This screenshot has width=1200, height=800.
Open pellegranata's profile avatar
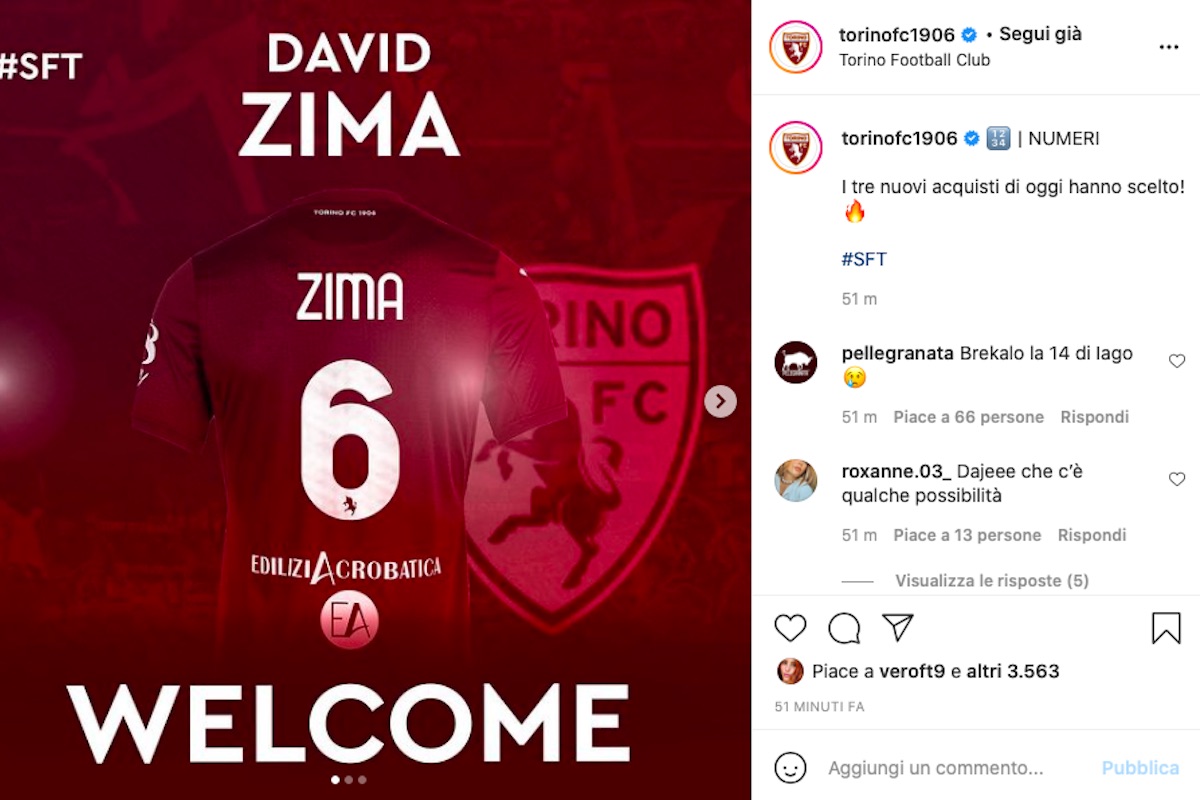coord(796,362)
